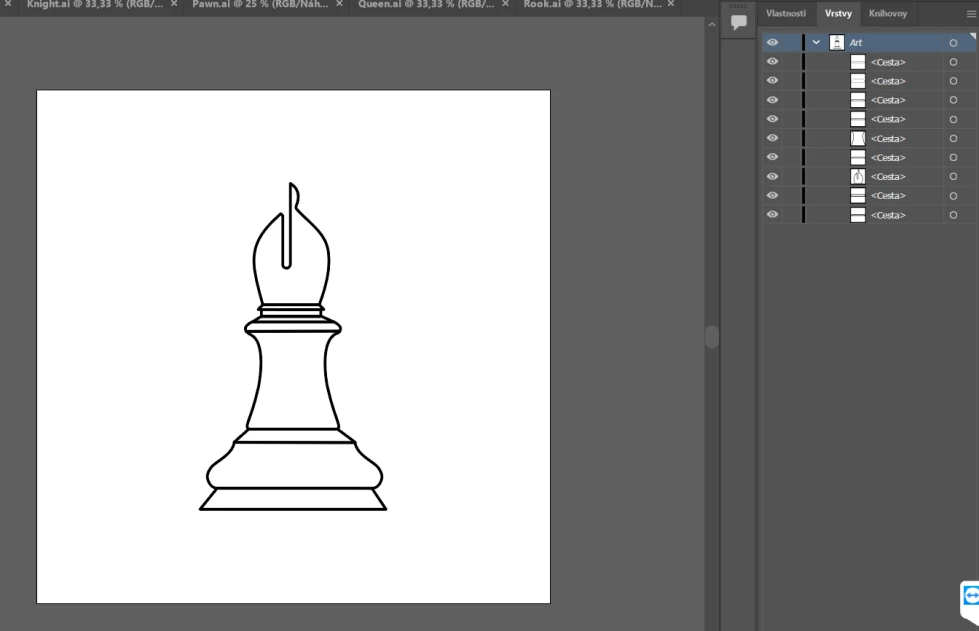Image resolution: width=979 pixels, height=631 pixels.
Task: Click the vertical canvas scrollbar thumb
Action: point(712,336)
